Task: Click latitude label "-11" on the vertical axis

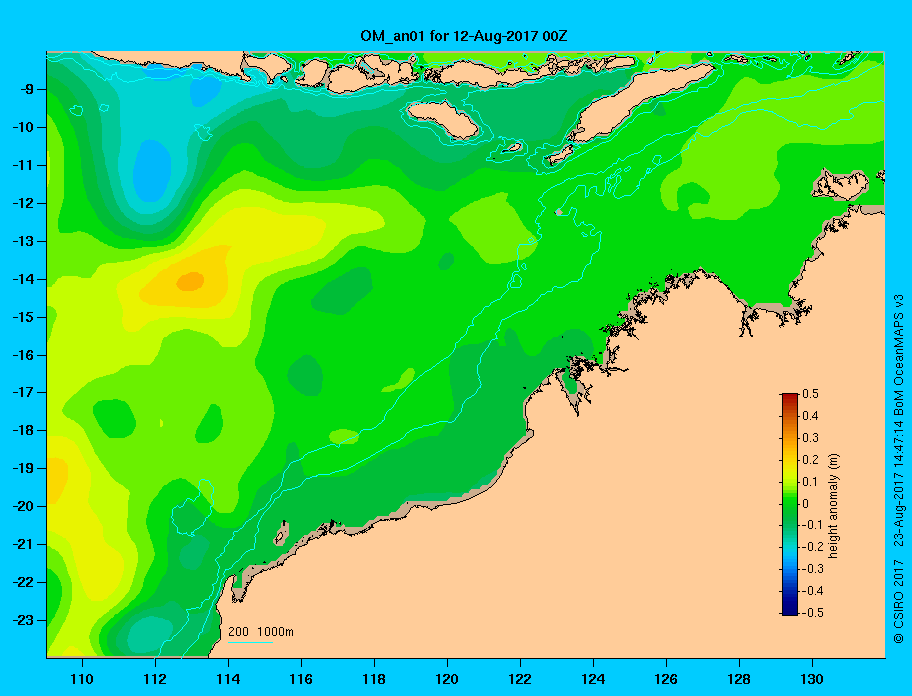Action: [23, 165]
